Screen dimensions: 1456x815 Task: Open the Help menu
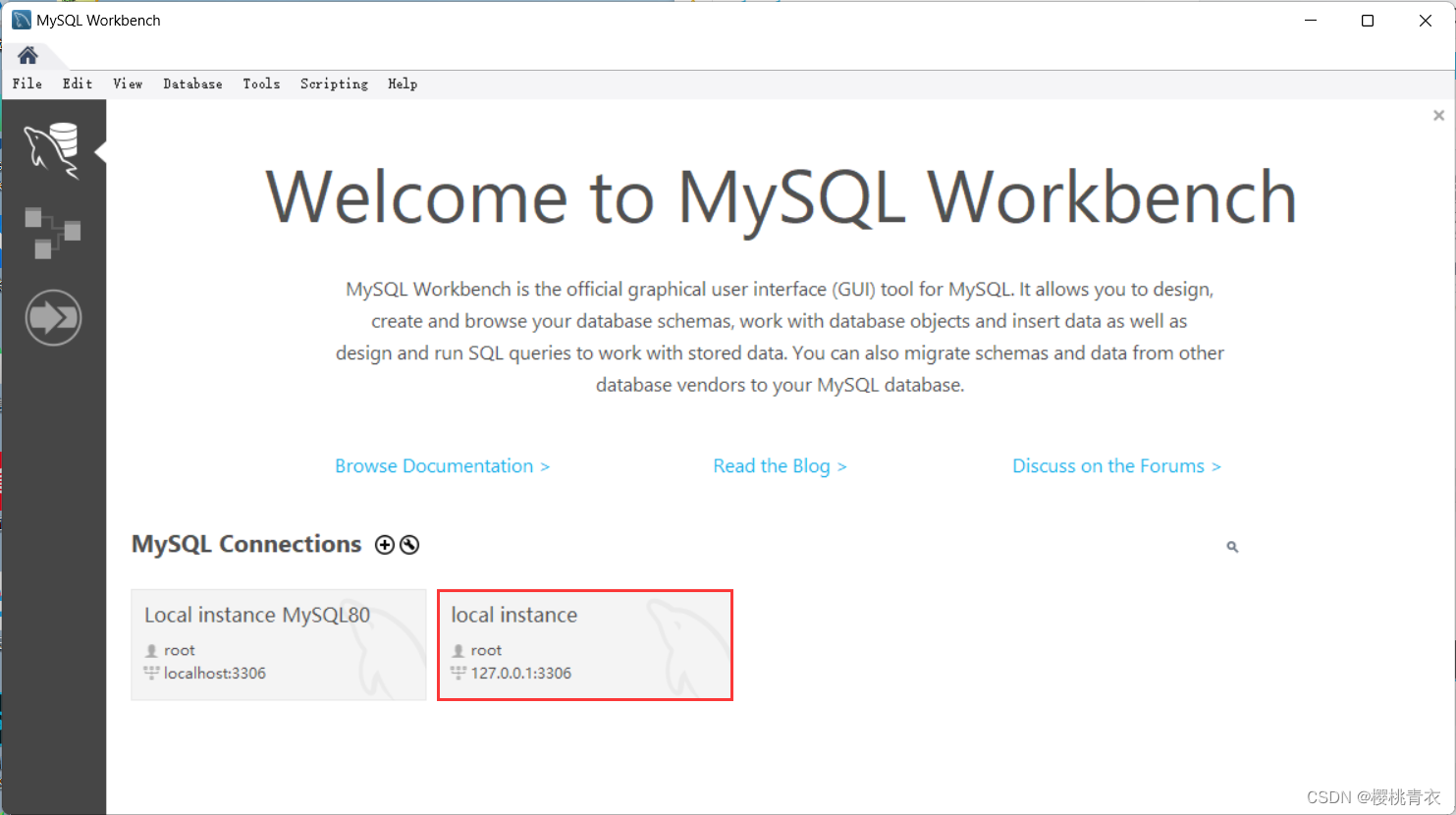pos(403,84)
